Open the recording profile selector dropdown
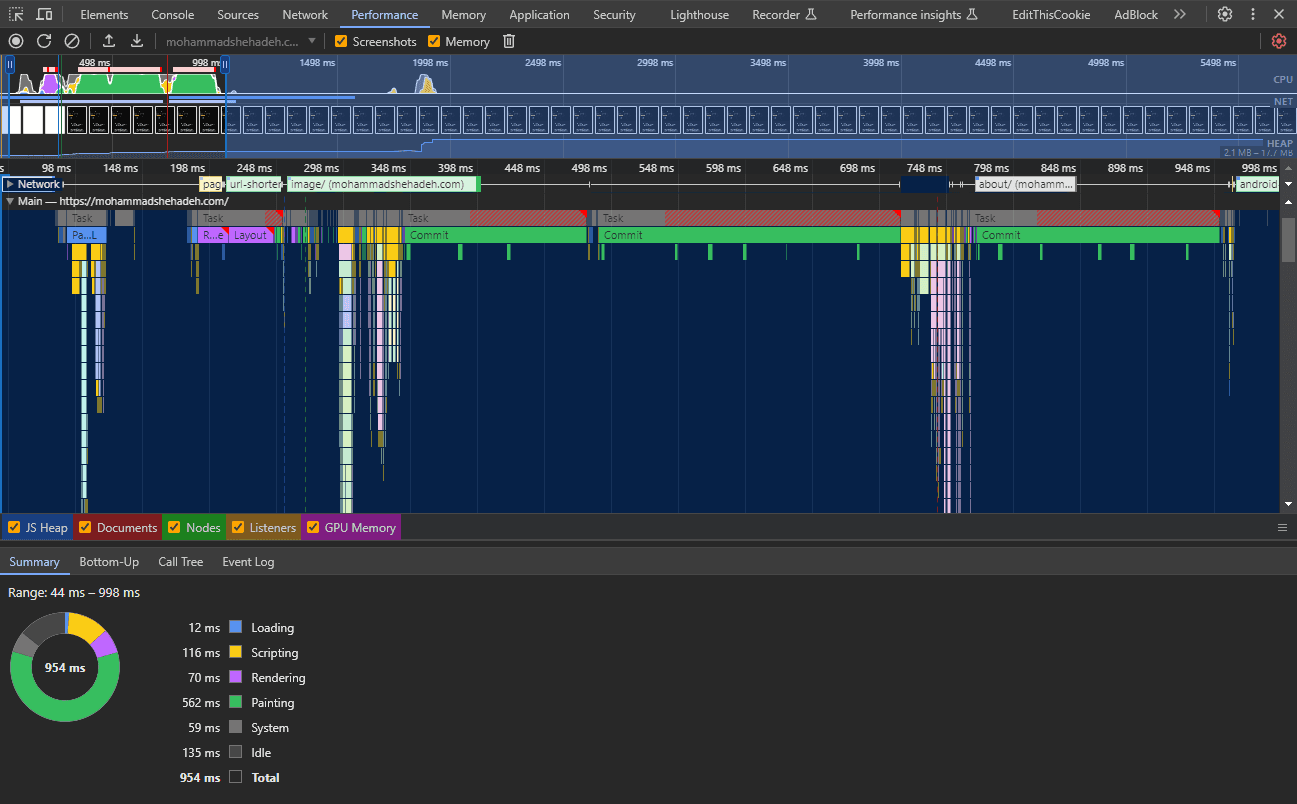The image size is (1297, 804). click(312, 42)
